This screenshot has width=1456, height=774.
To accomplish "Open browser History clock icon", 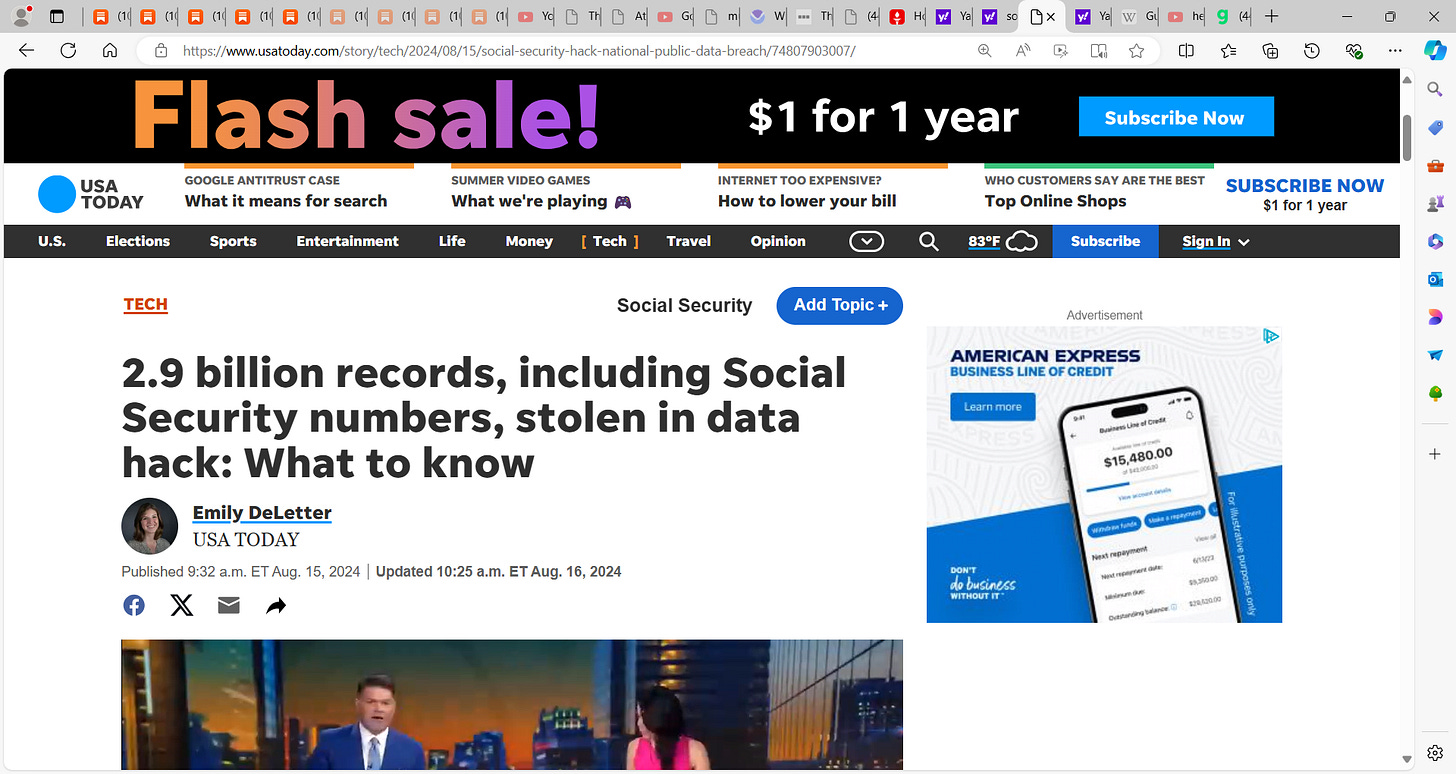I will [1312, 51].
